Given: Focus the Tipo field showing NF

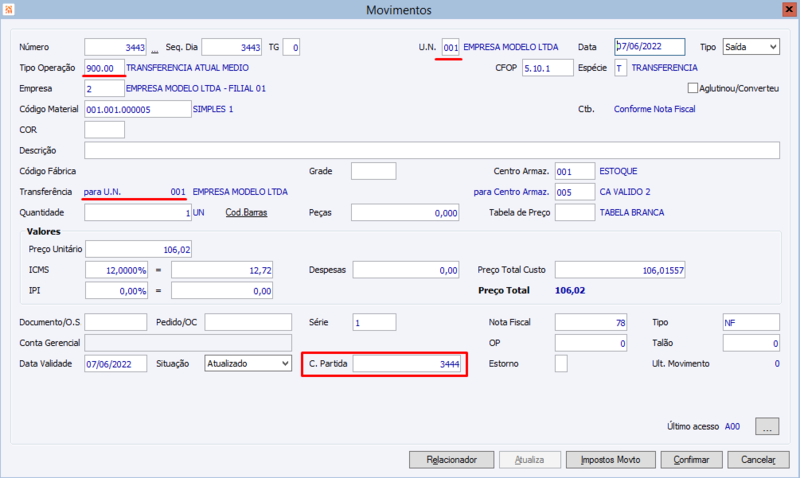Looking at the screenshot, I should click(751, 322).
